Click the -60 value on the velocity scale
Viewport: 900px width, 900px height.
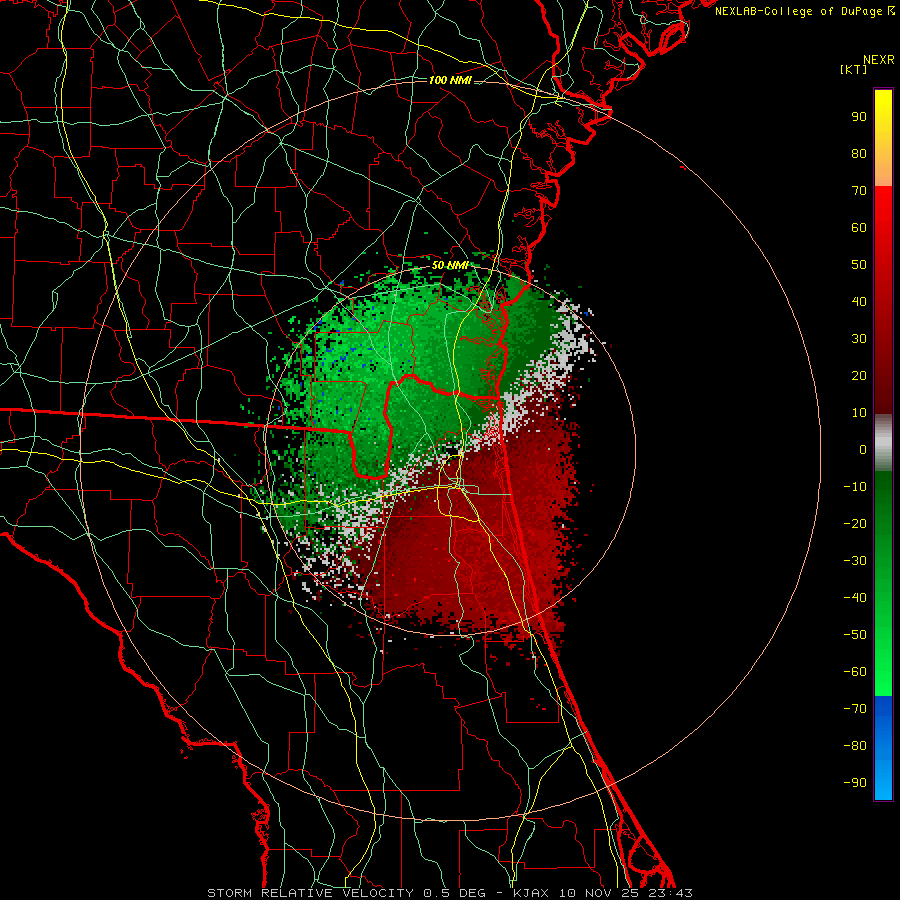point(855,672)
